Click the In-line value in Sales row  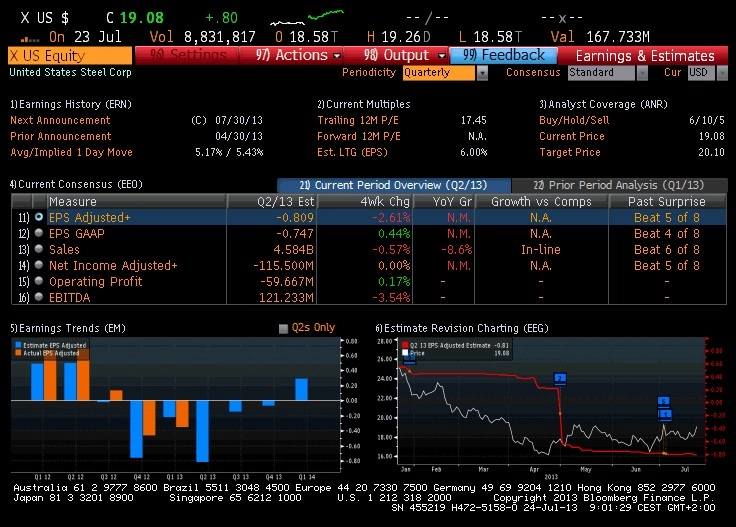click(541, 250)
